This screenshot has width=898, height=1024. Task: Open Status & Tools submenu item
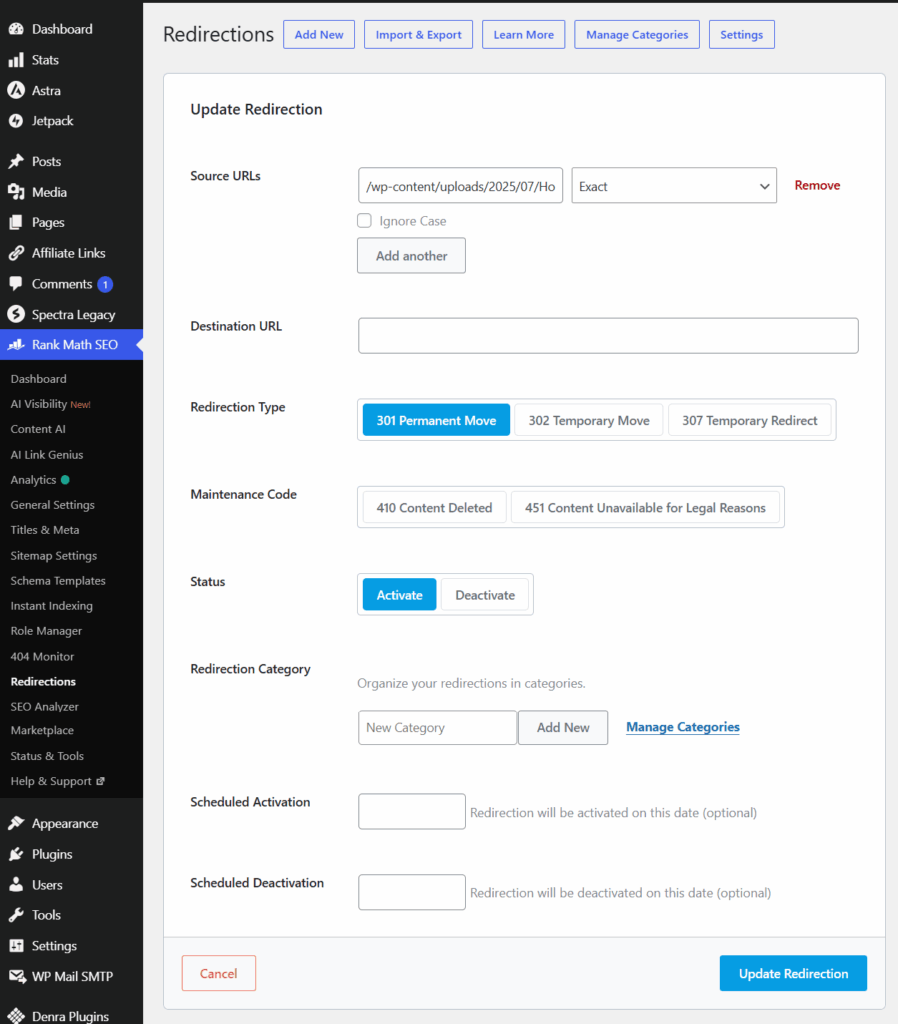[x=47, y=756]
